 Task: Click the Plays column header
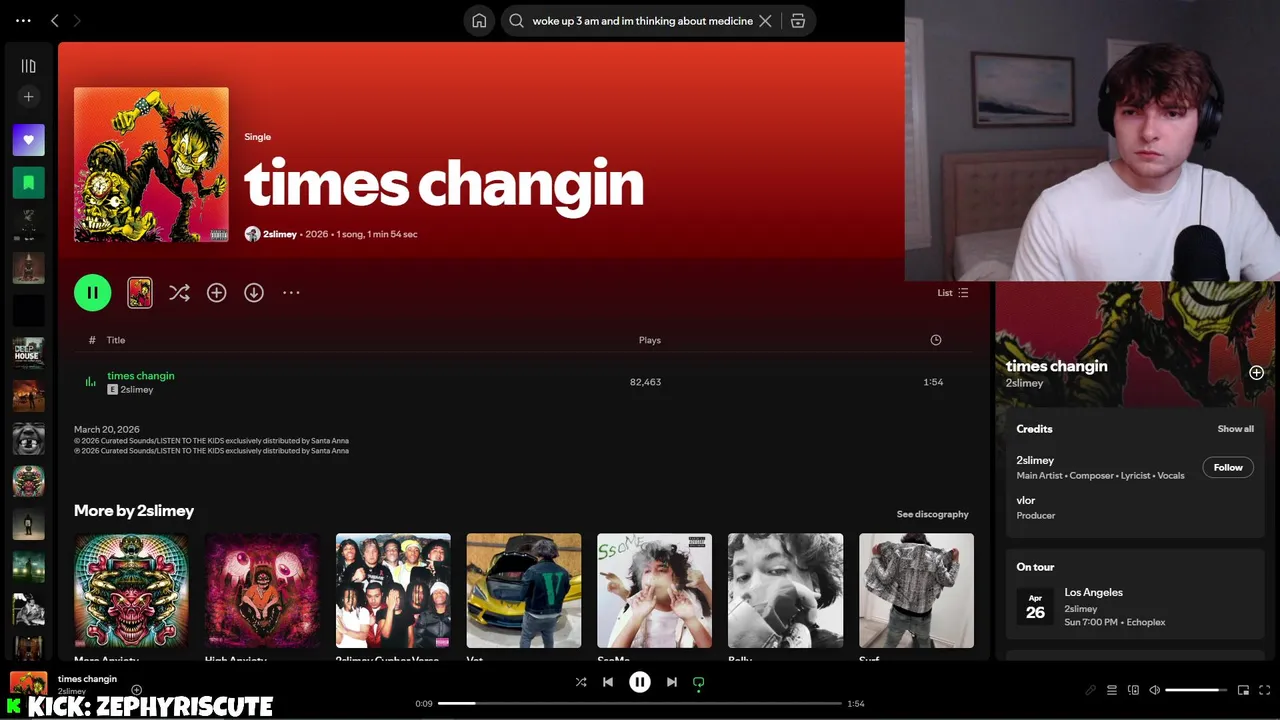(650, 340)
